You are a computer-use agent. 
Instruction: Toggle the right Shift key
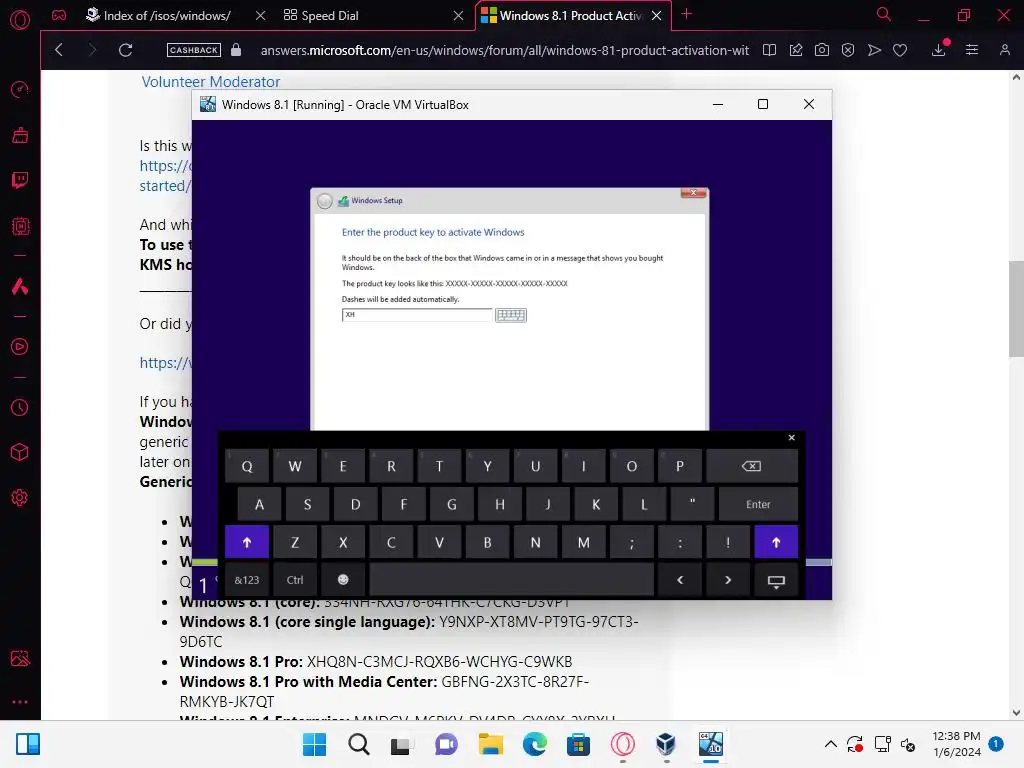(776, 542)
